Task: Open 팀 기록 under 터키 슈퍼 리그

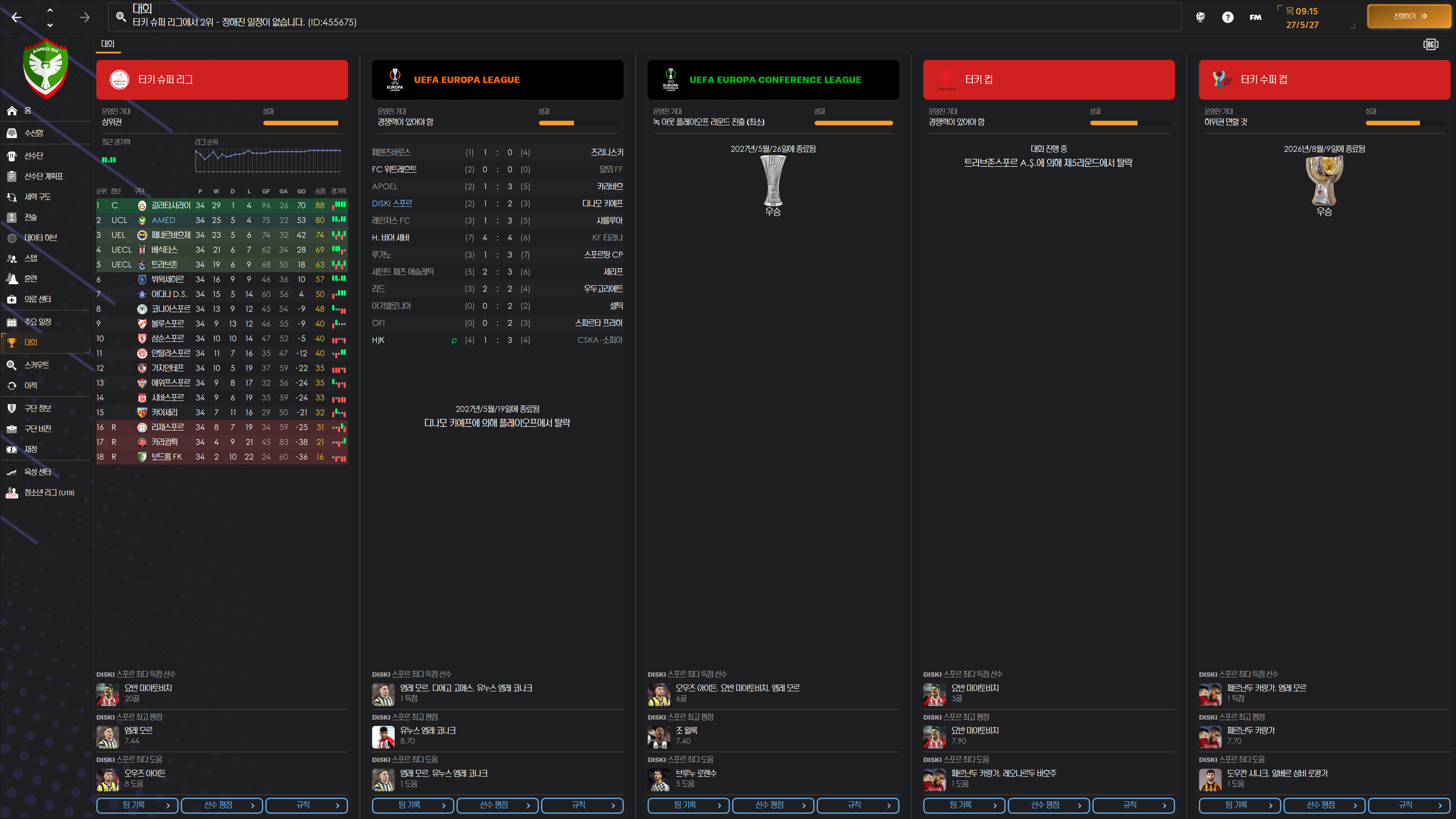Action: [137, 805]
